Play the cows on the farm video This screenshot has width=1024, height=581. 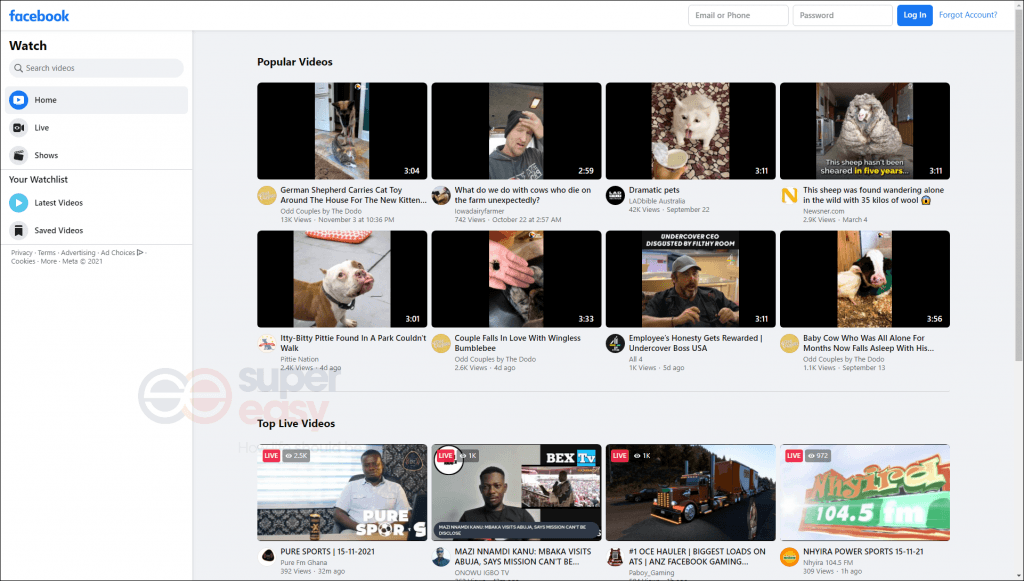517,131
